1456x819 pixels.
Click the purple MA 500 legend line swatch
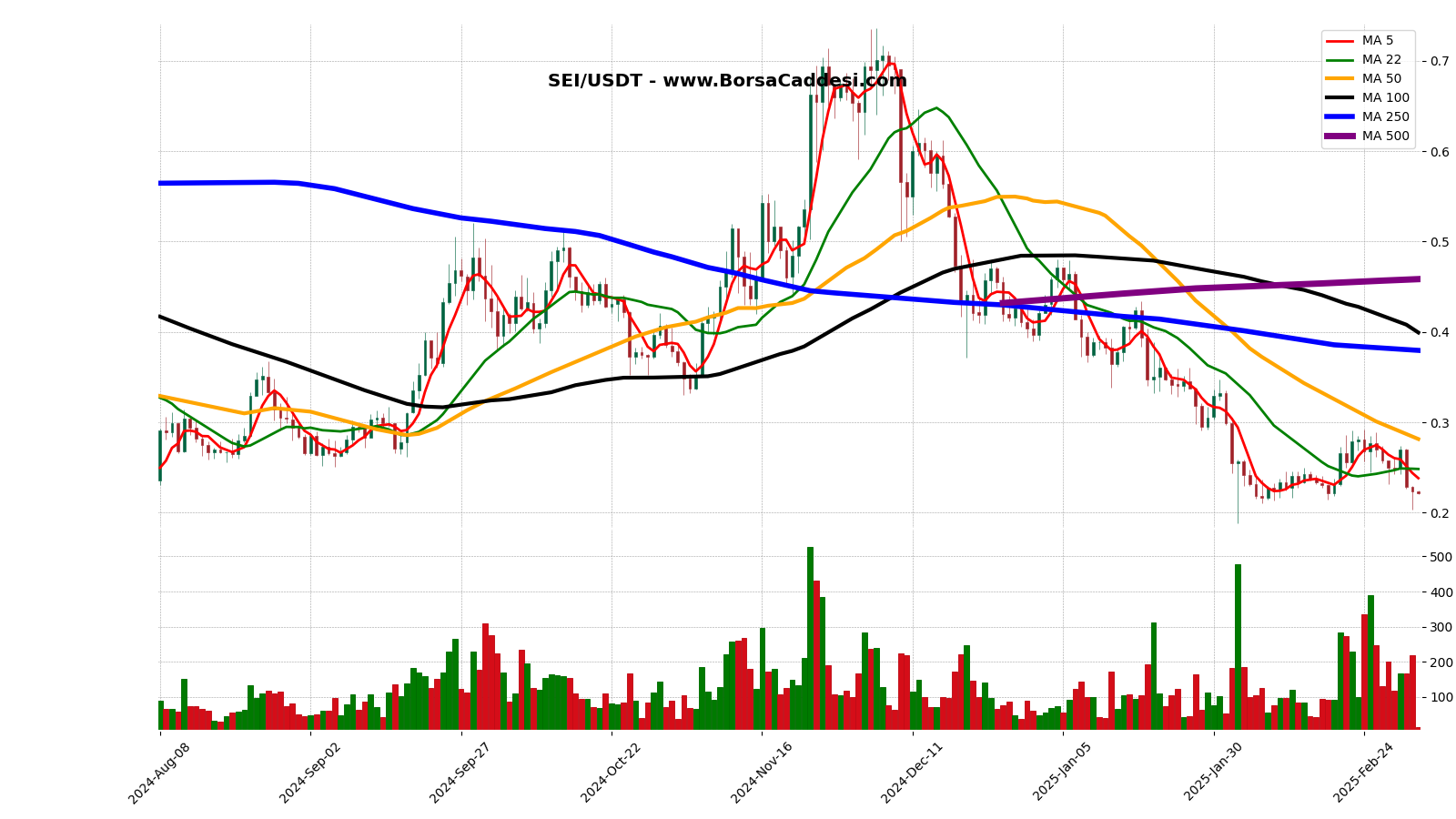coord(1340,136)
